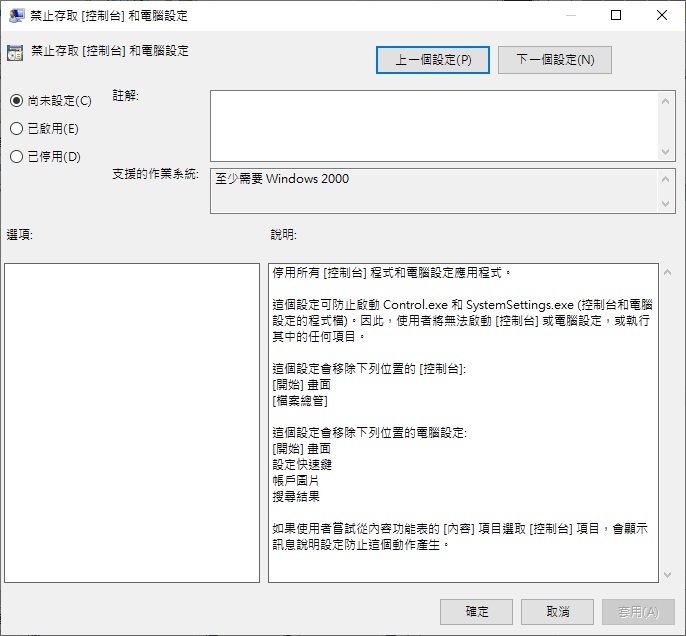Click the title bar window icon
The height and width of the screenshot is (636, 686).
16,16
